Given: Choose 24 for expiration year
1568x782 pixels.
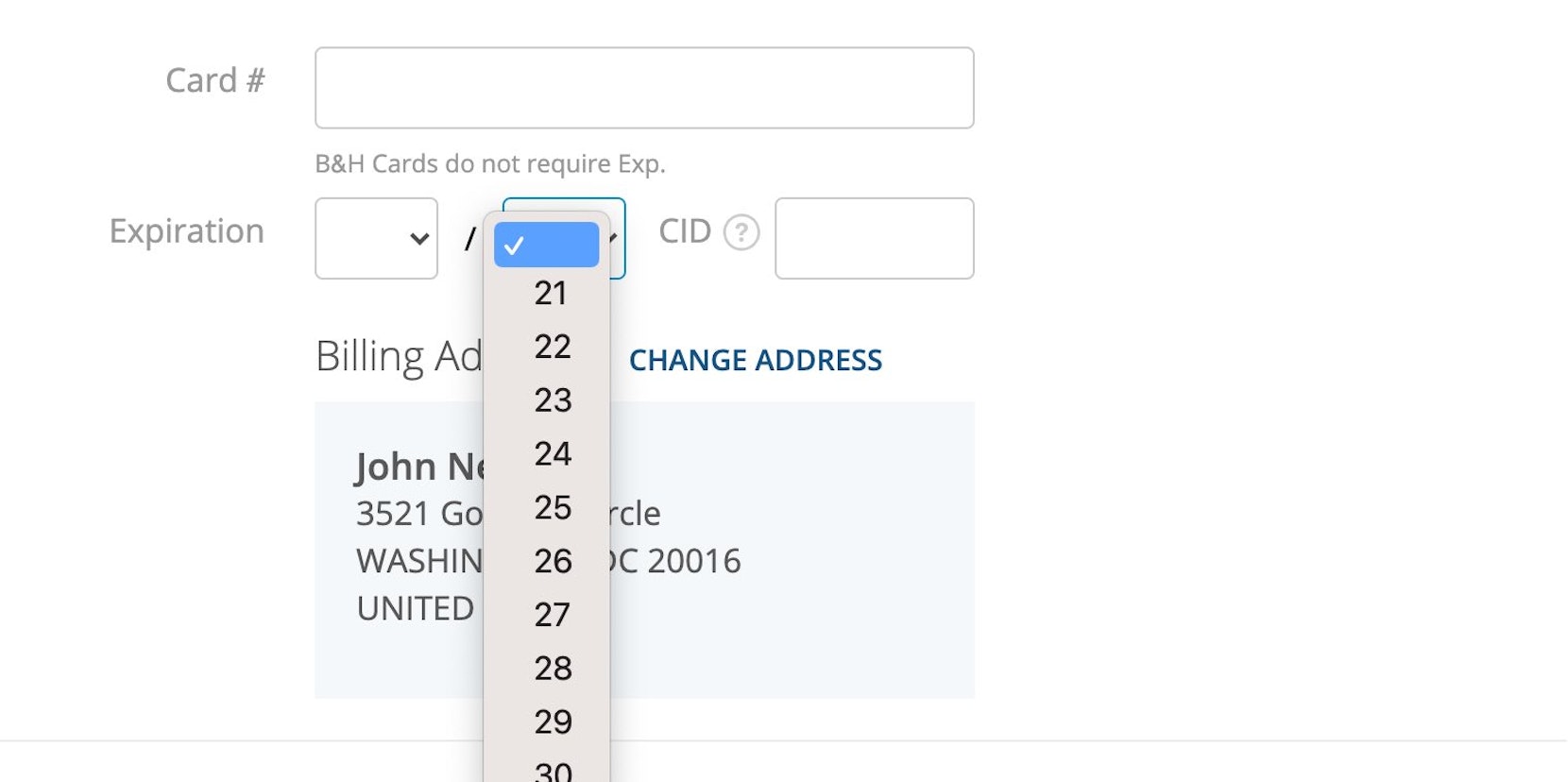Looking at the screenshot, I should click(553, 454).
